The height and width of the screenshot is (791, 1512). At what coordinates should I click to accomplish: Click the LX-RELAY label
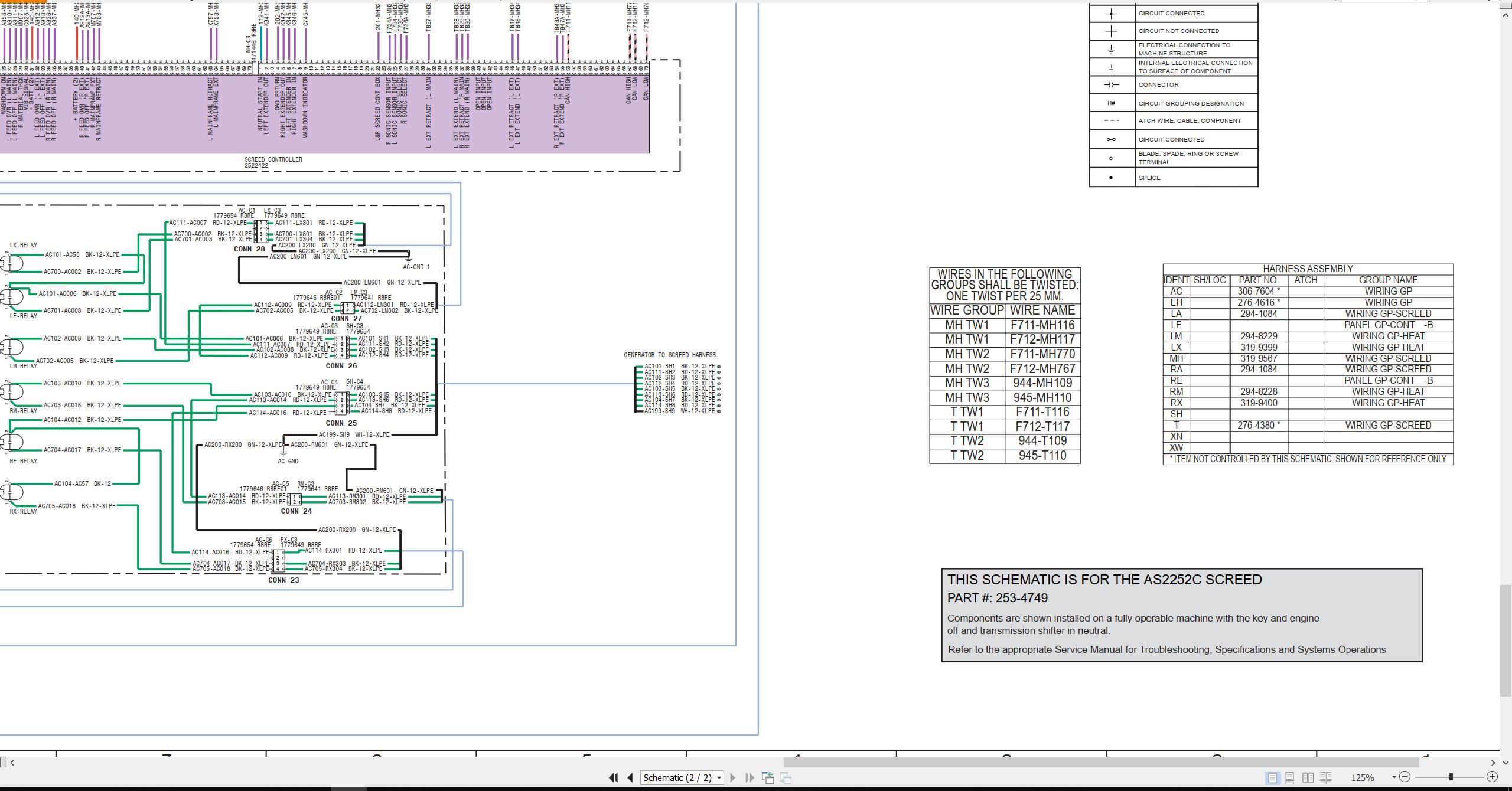(x=23, y=245)
